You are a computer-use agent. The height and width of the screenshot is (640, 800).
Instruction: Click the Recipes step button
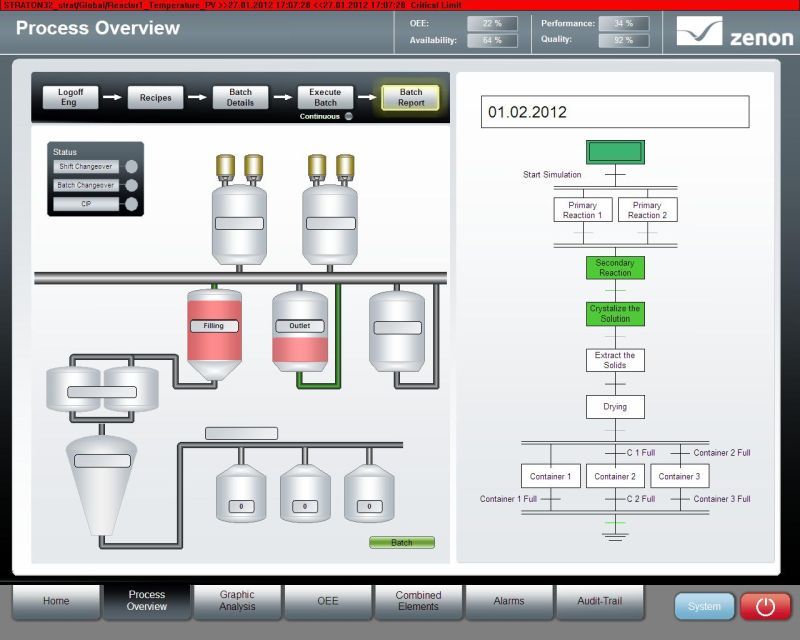[155, 98]
